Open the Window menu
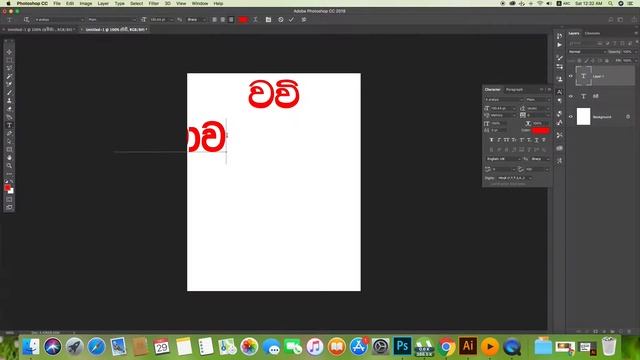The height and width of the screenshot is (360, 640). click(x=200, y=3)
